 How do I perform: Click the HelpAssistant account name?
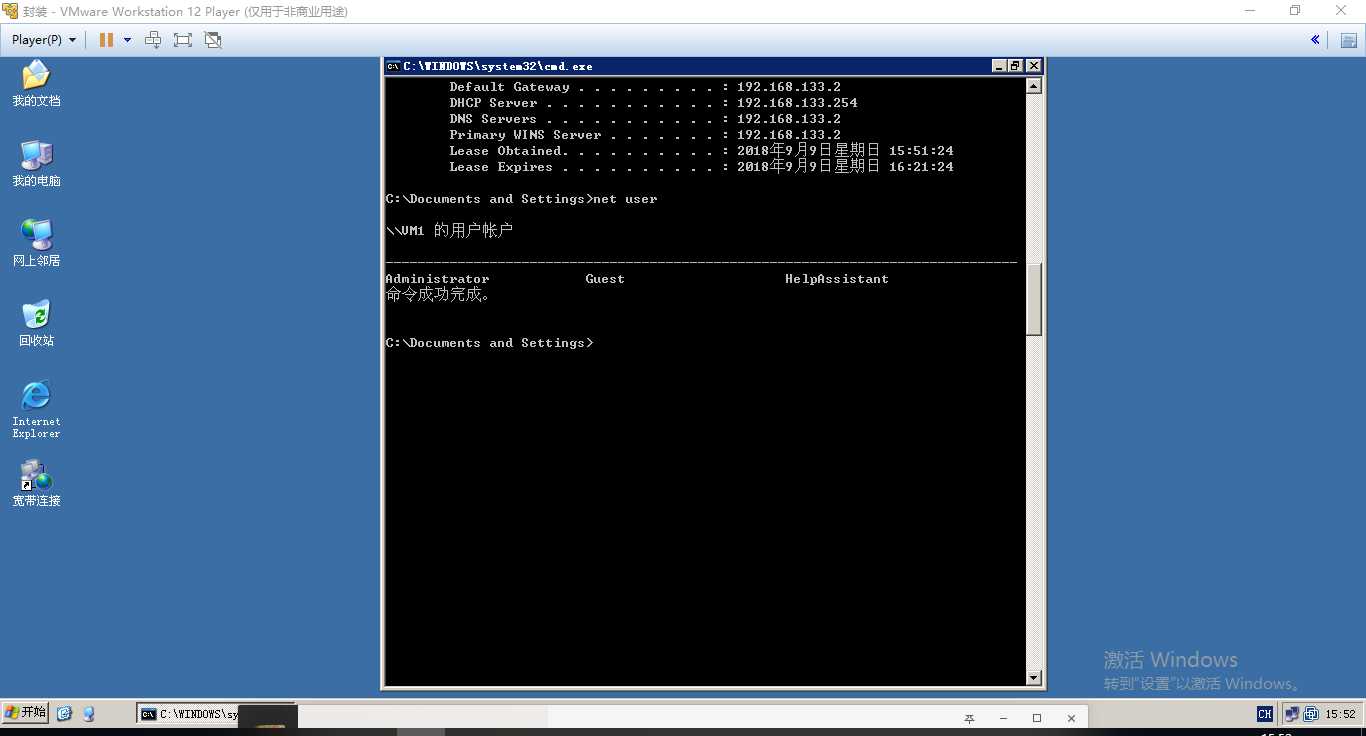coord(837,279)
